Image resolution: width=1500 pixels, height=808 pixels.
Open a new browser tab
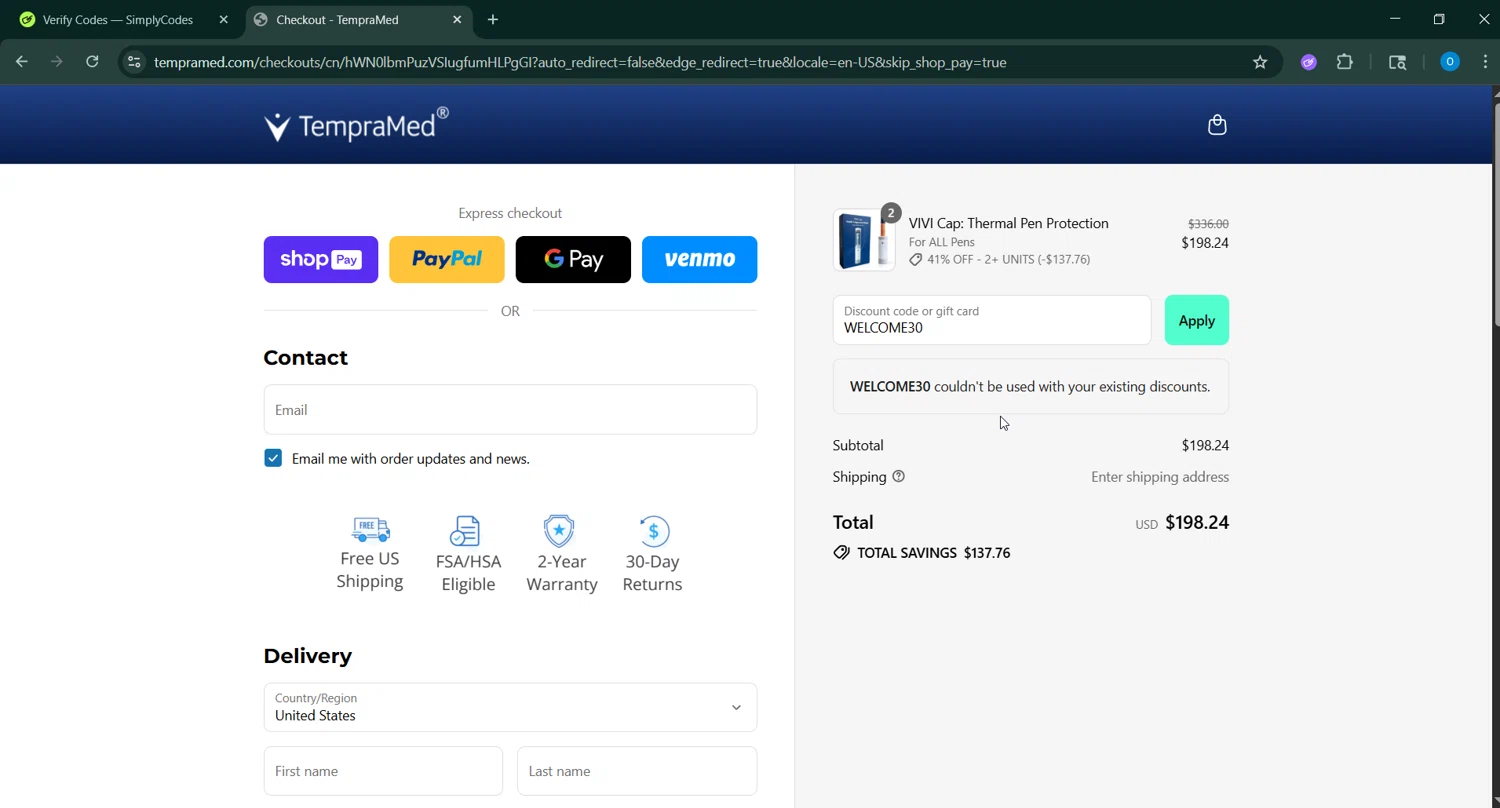493,19
